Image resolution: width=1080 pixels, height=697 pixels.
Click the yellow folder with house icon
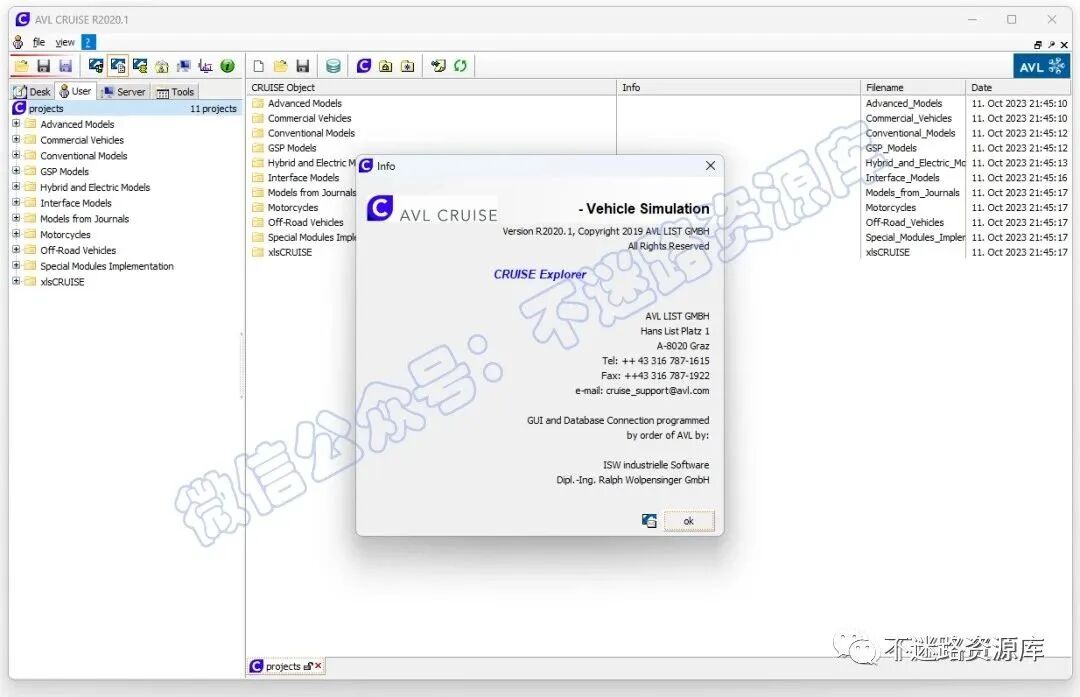386,66
